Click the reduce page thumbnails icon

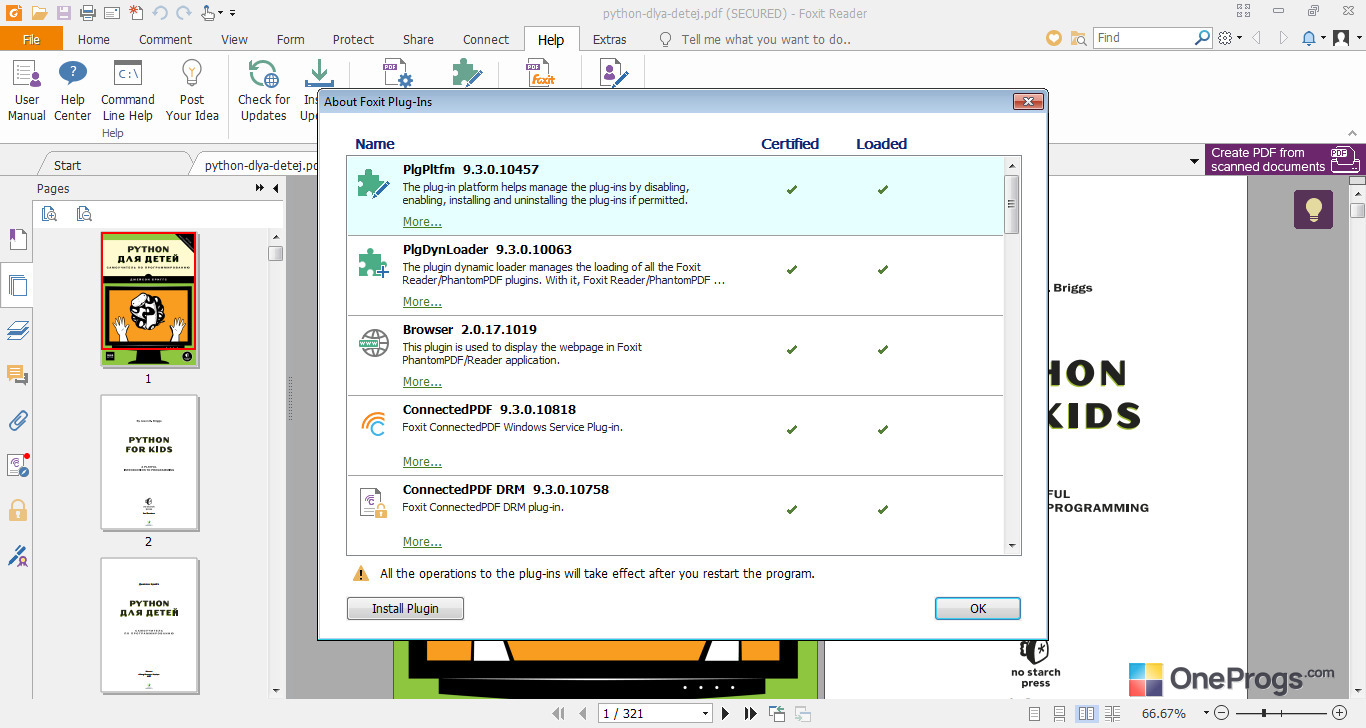click(x=84, y=213)
